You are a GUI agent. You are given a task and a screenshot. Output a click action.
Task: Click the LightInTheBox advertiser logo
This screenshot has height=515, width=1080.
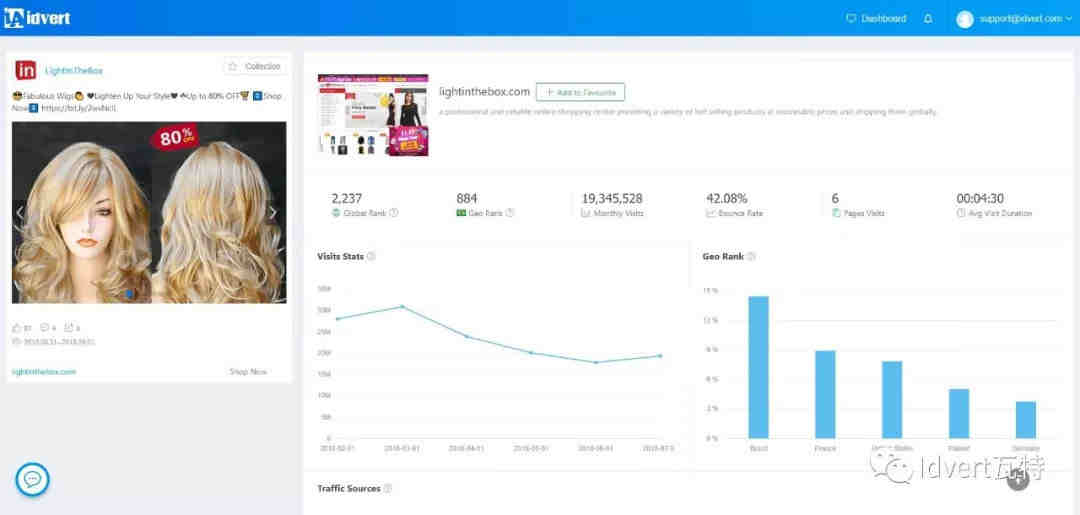(26, 70)
